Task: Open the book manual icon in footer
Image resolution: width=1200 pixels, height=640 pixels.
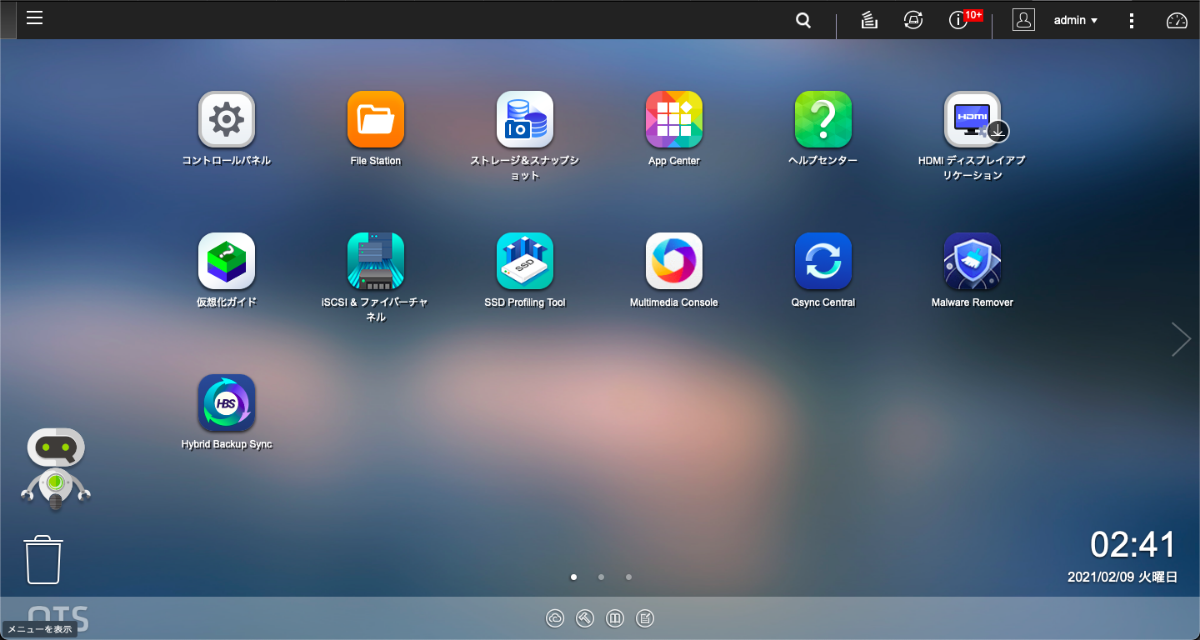Action: coord(615,619)
